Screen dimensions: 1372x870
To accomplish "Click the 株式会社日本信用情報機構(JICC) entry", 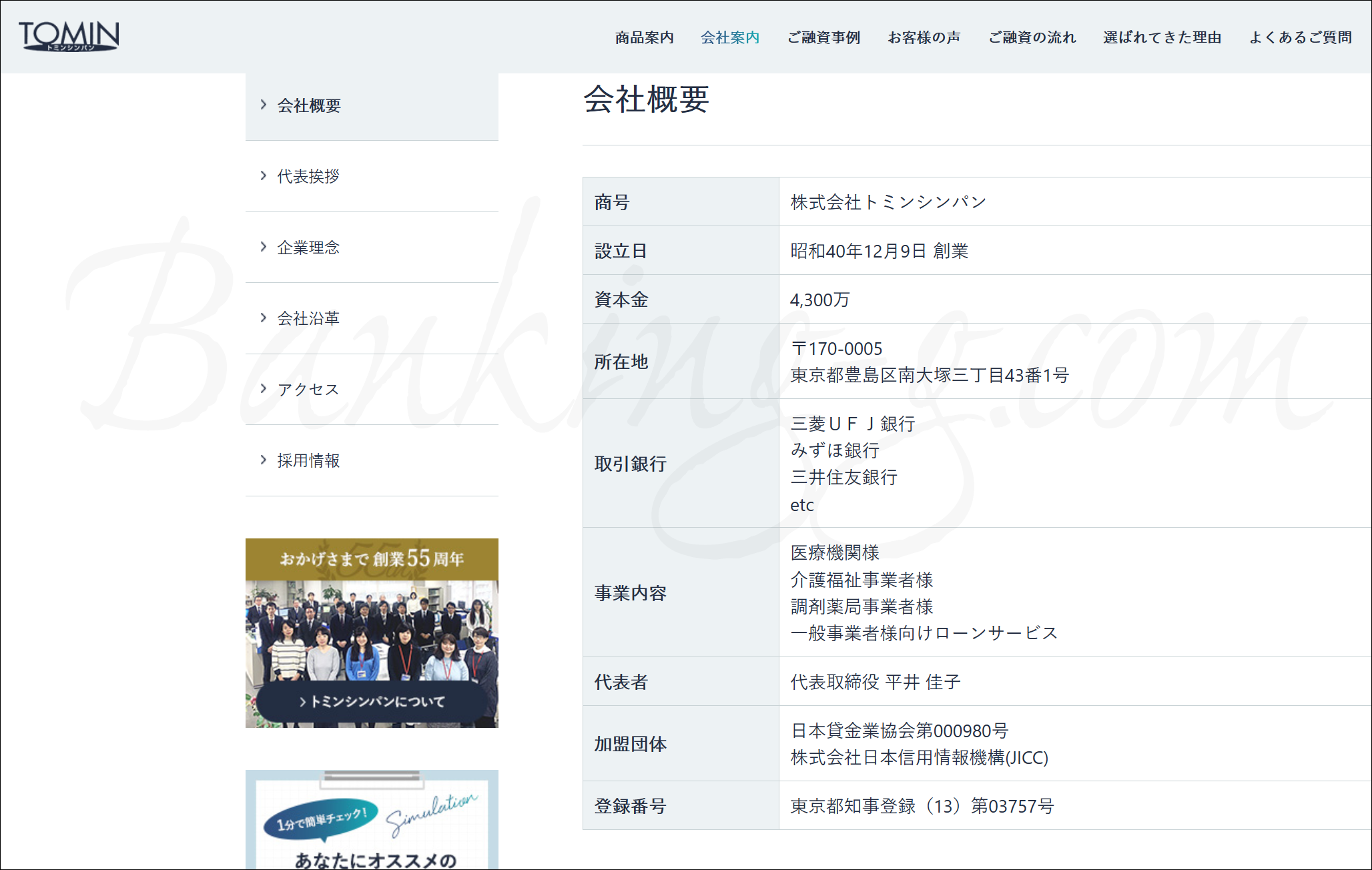I will click(920, 757).
